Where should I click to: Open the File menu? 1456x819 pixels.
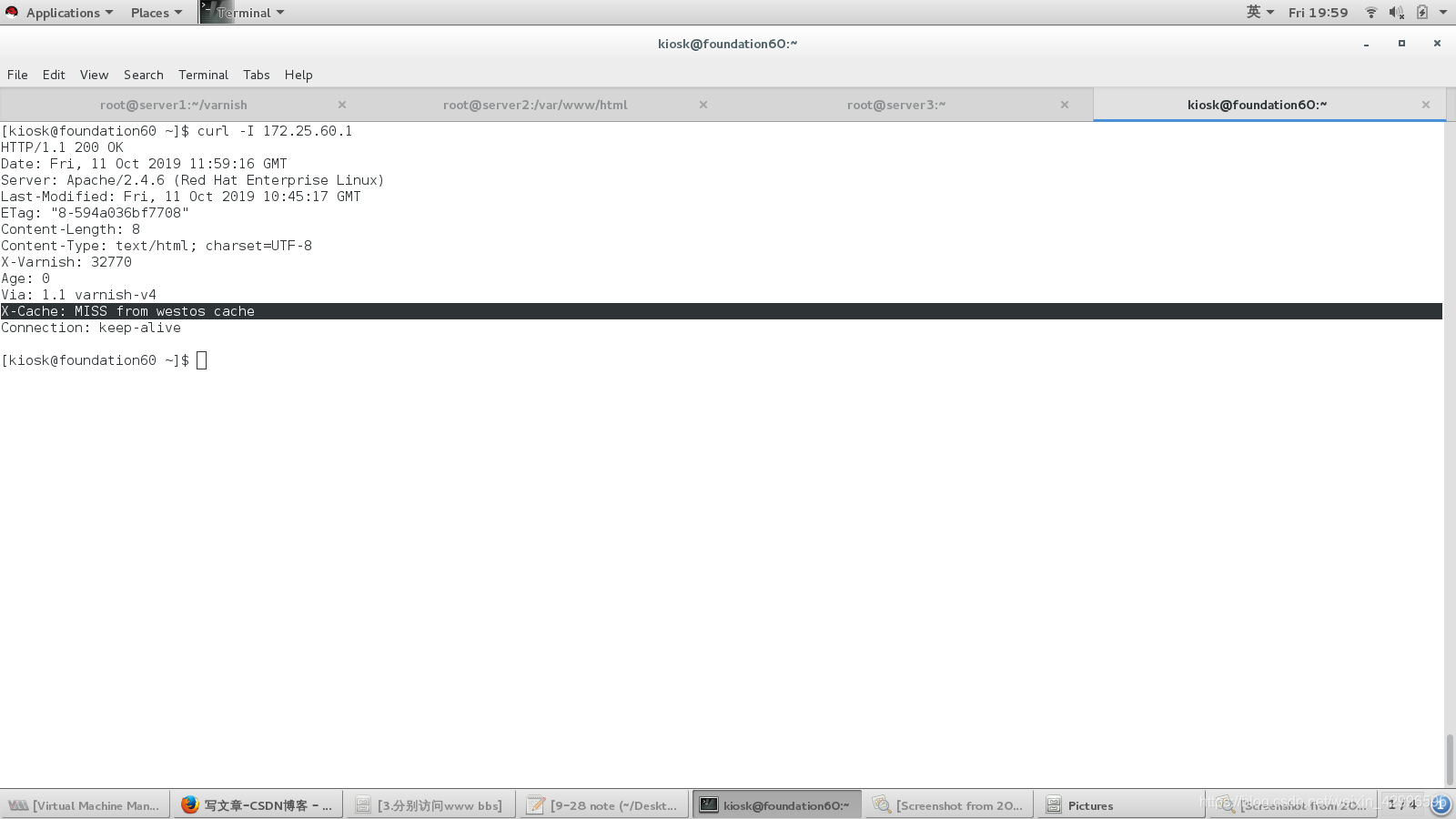pyautogui.click(x=17, y=75)
